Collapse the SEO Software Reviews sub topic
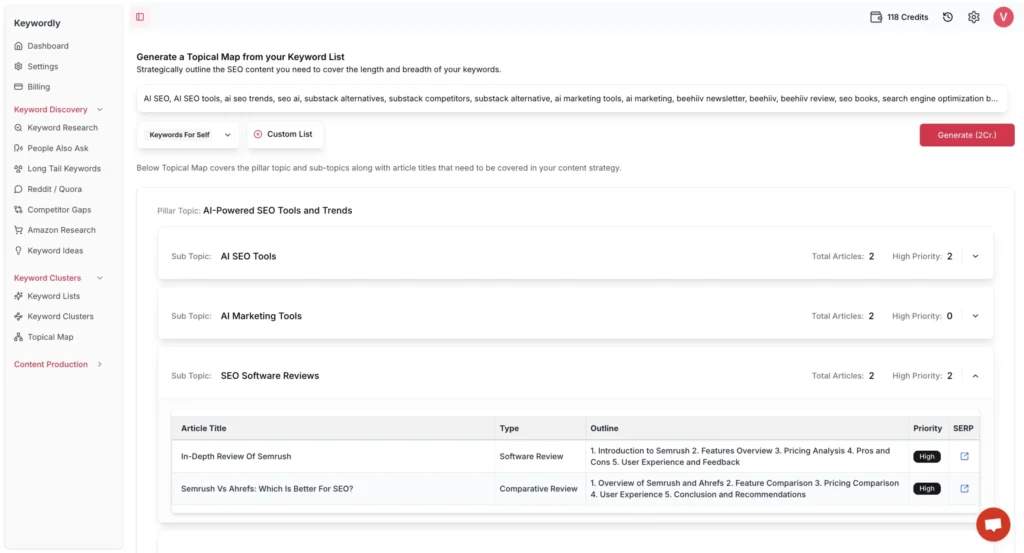The image size is (1024, 553). pos(975,376)
